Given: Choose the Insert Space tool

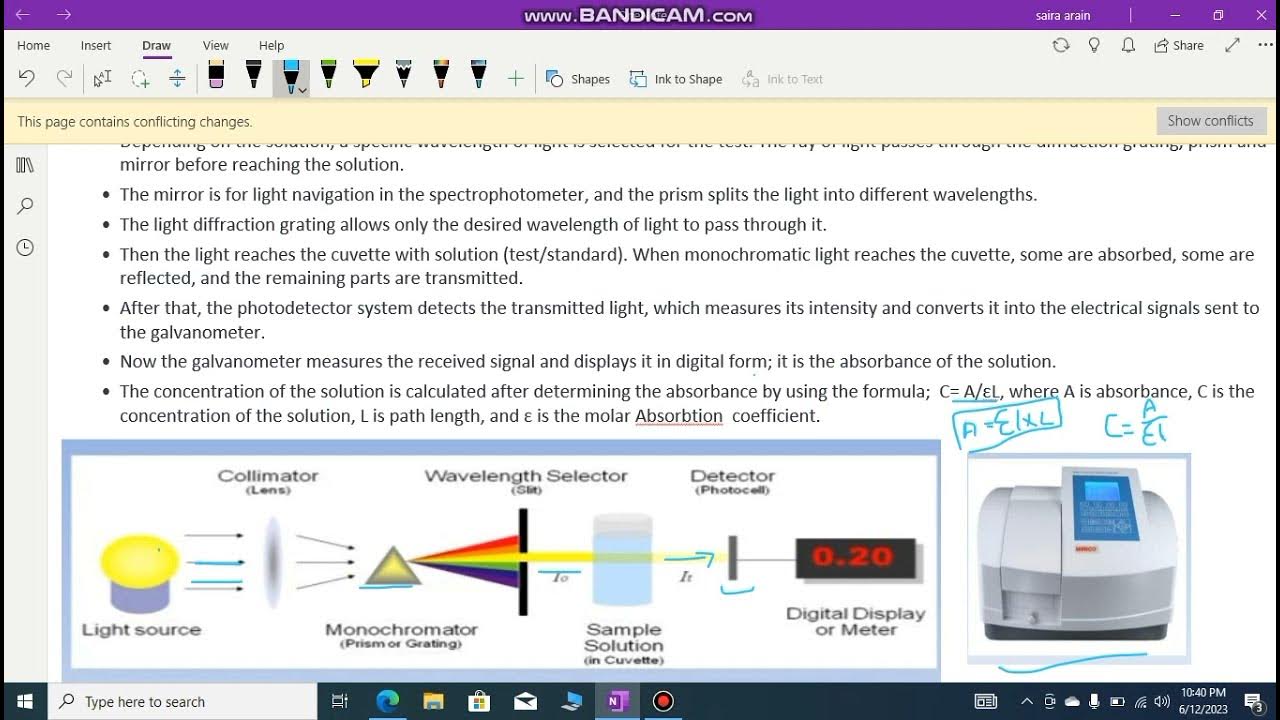Looking at the screenshot, I should pyautogui.click(x=178, y=79).
